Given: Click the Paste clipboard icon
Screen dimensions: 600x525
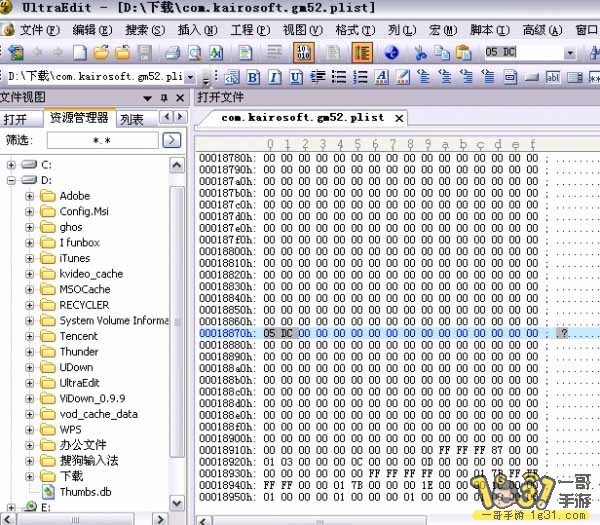Looking at the screenshot, I should (x=463, y=53).
